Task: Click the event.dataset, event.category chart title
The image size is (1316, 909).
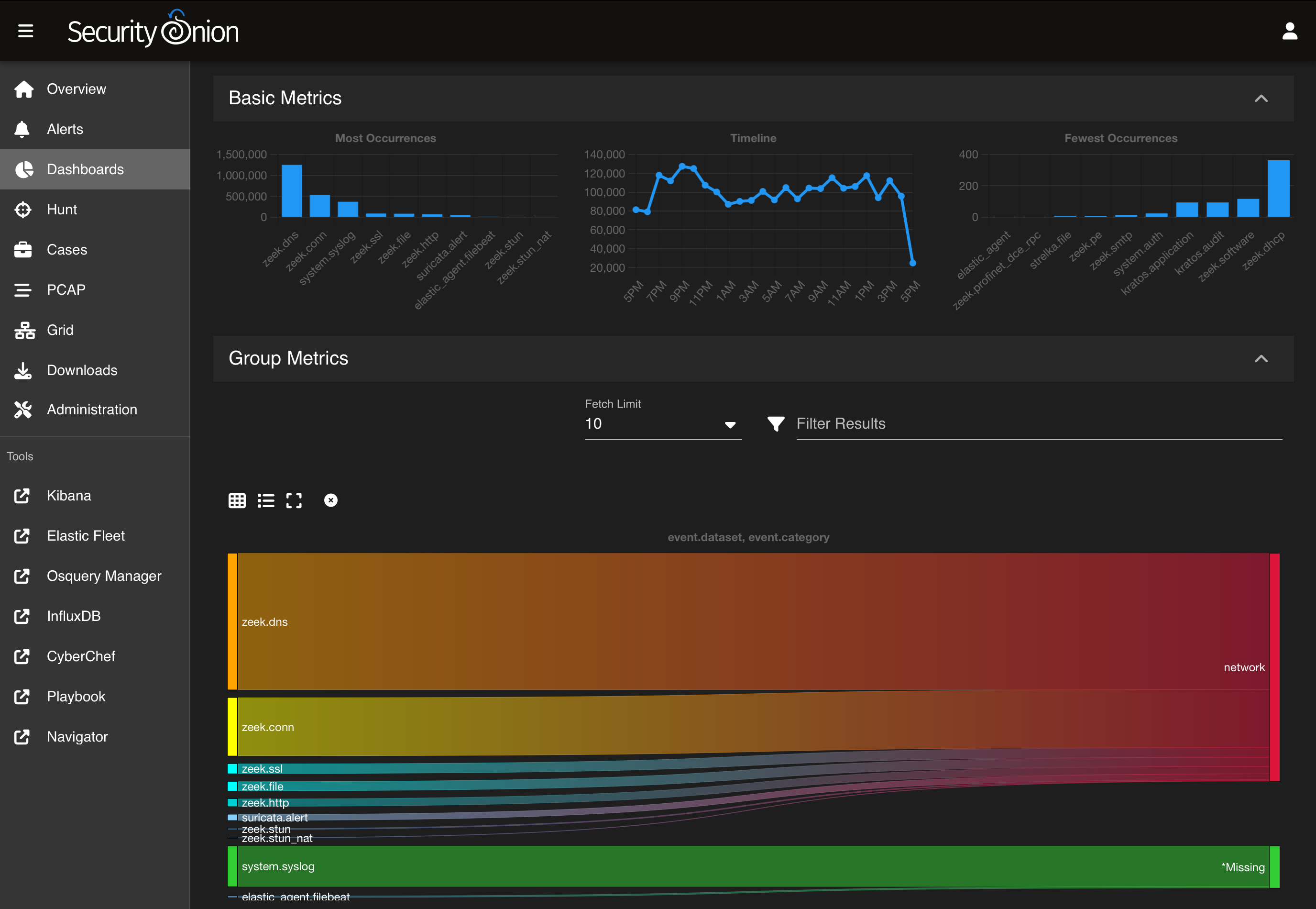Action: [x=748, y=537]
